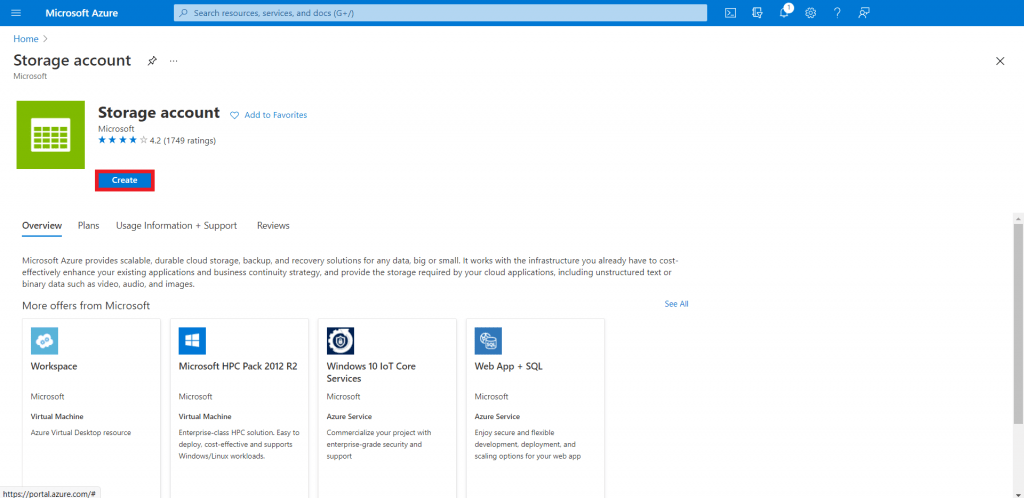
Task: Go to Home breadcrumb link
Action: (25, 39)
